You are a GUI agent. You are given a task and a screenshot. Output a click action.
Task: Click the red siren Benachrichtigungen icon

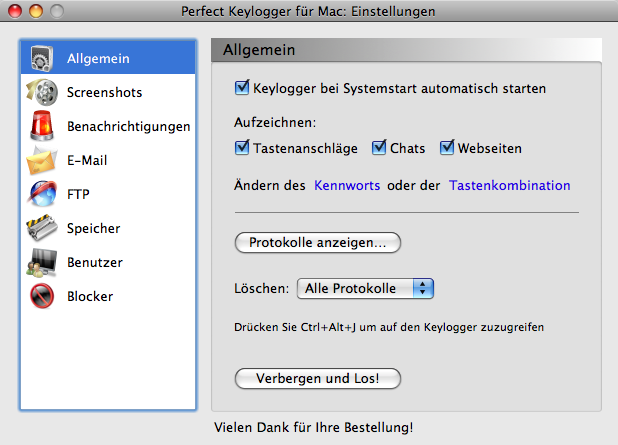coord(42,126)
